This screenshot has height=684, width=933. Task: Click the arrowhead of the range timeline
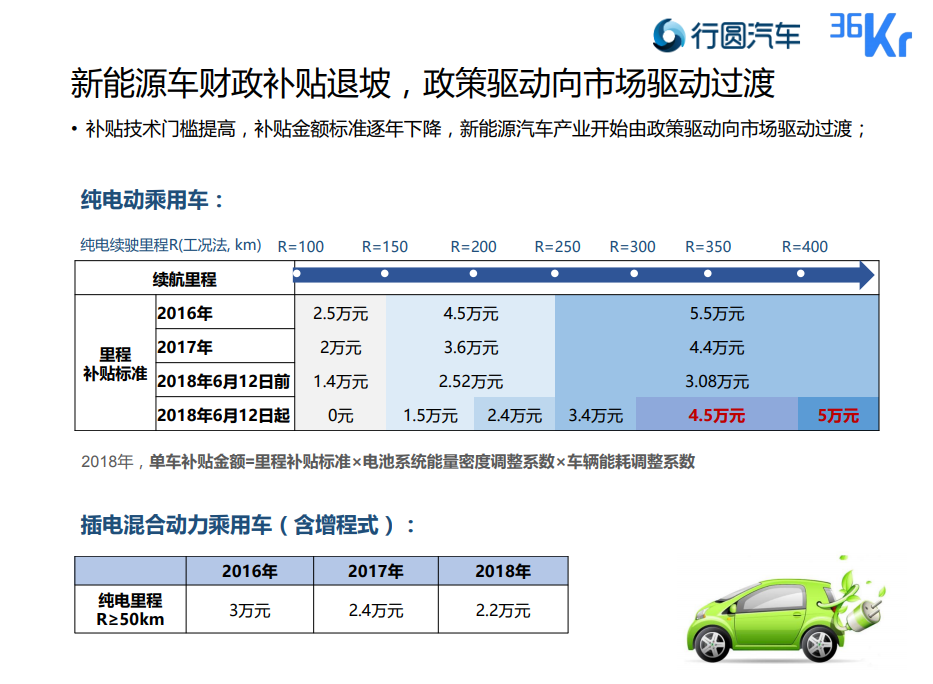866,275
